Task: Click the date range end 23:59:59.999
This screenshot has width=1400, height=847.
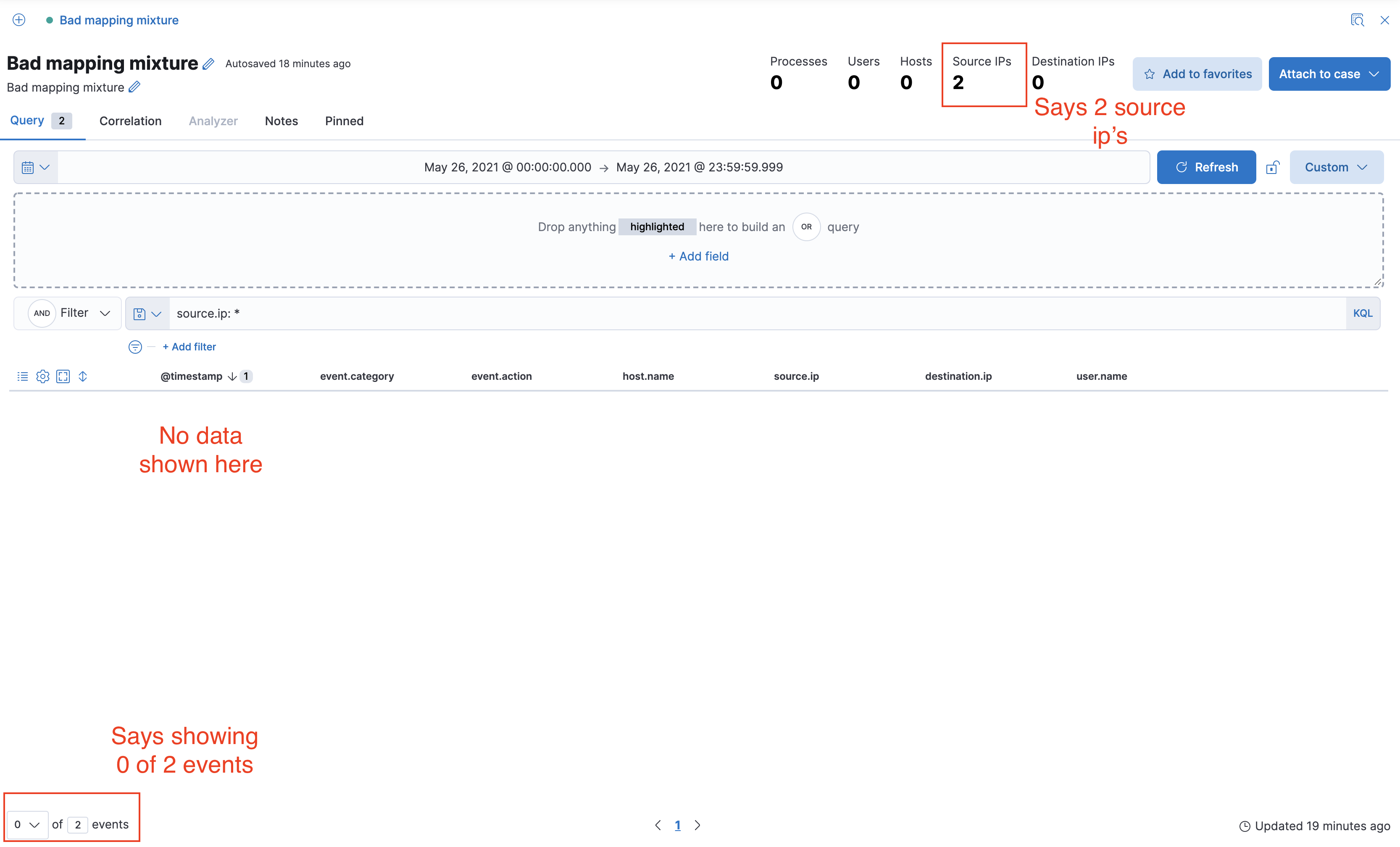Action: click(x=700, y=167)
